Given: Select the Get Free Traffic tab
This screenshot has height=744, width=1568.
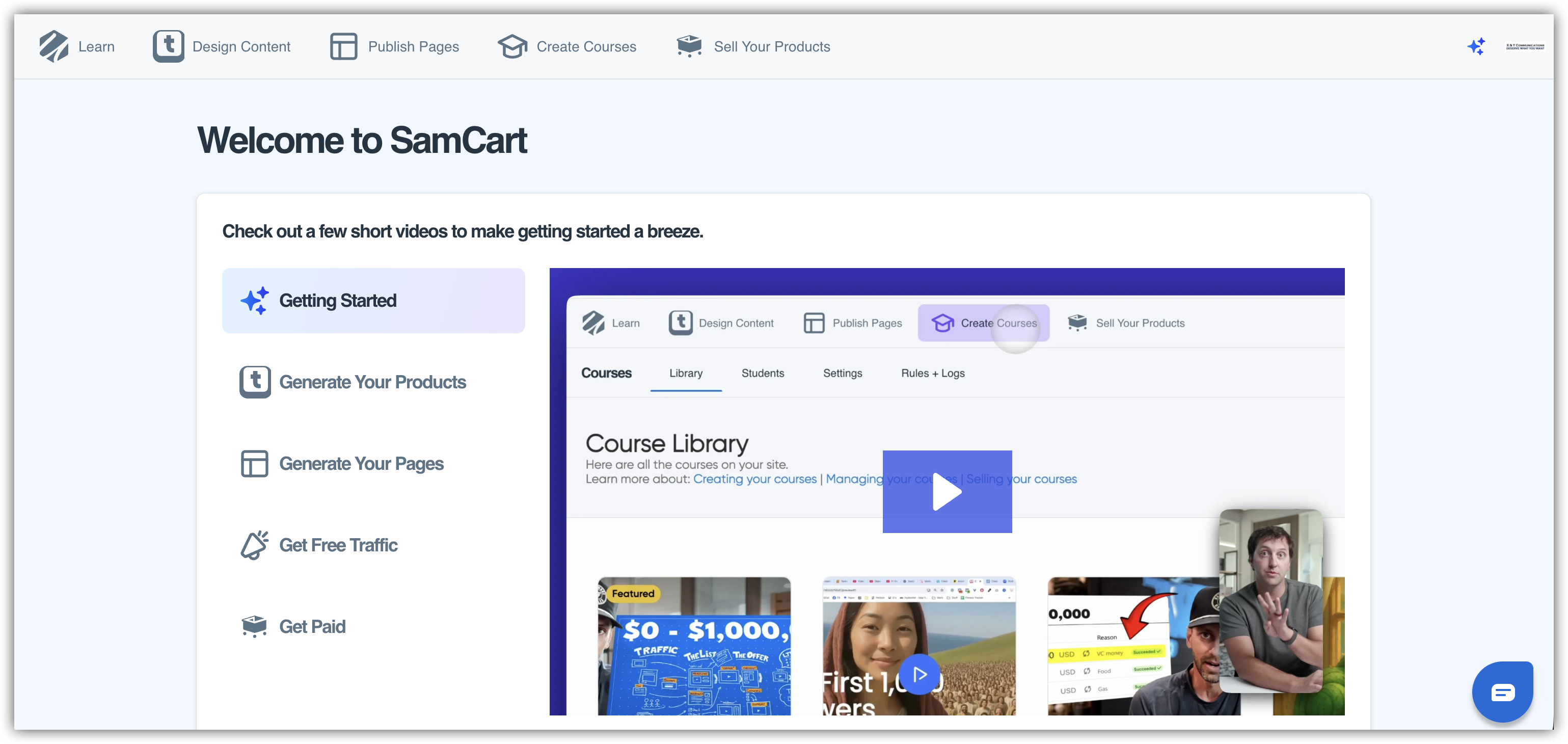Looking at the screenshot, I should click(x=338, y=545).
